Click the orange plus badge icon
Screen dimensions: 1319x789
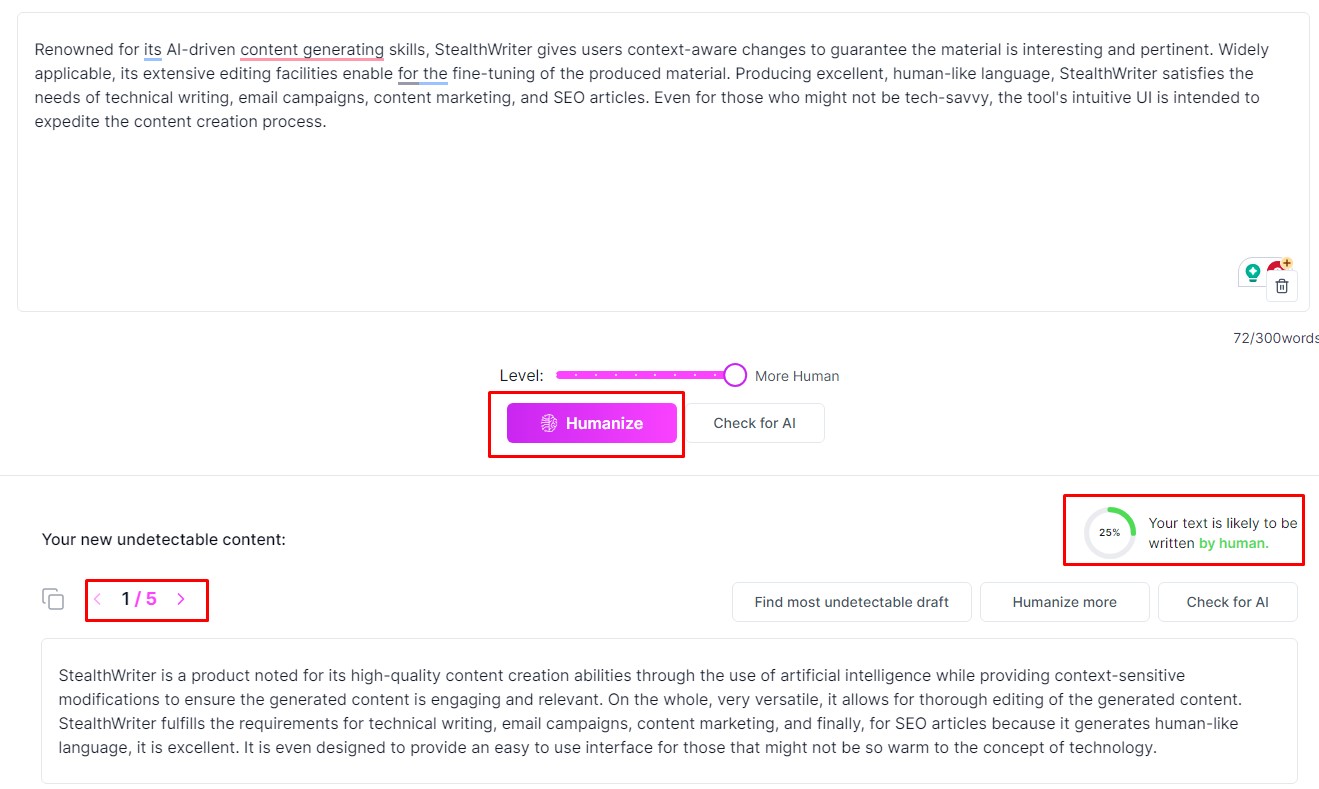[1286, 264]
